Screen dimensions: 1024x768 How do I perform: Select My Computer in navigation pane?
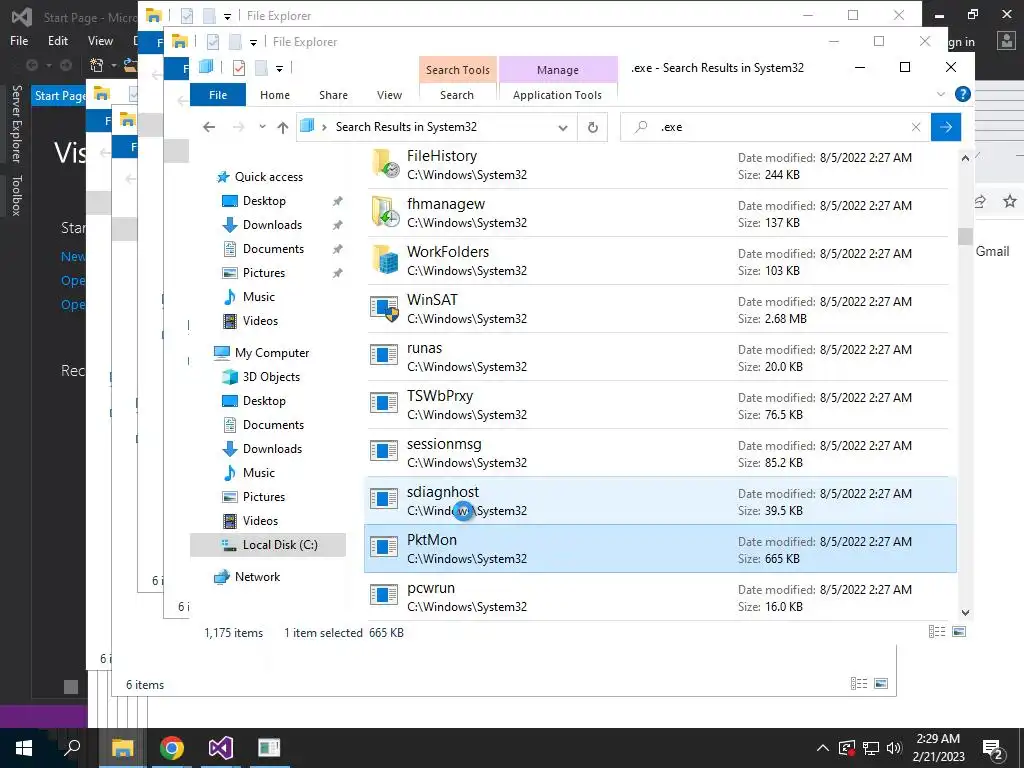pos(272,353)
